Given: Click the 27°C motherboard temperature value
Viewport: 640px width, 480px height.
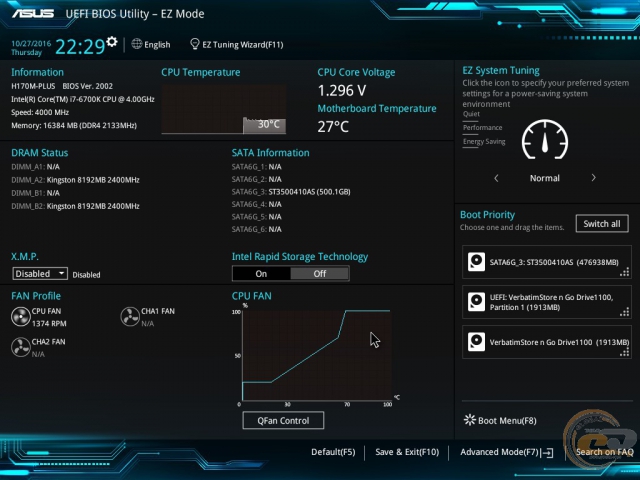Looking at the screenshot, I should [333, 127].
